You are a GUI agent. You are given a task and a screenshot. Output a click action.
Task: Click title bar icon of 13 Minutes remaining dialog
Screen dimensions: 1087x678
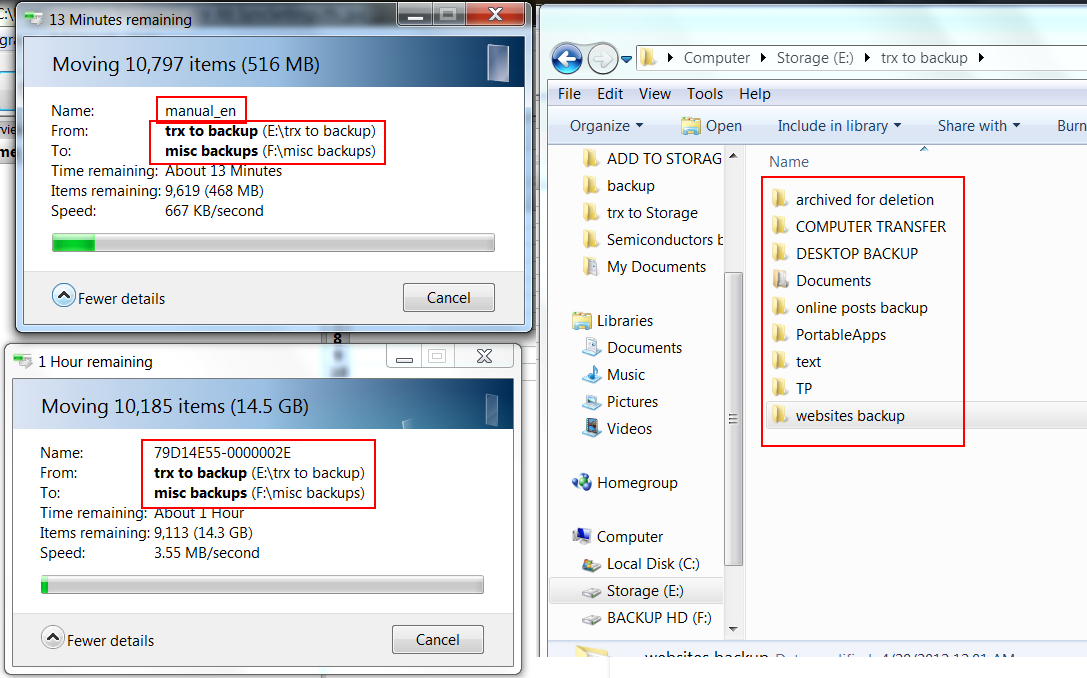tap(33, 19)
